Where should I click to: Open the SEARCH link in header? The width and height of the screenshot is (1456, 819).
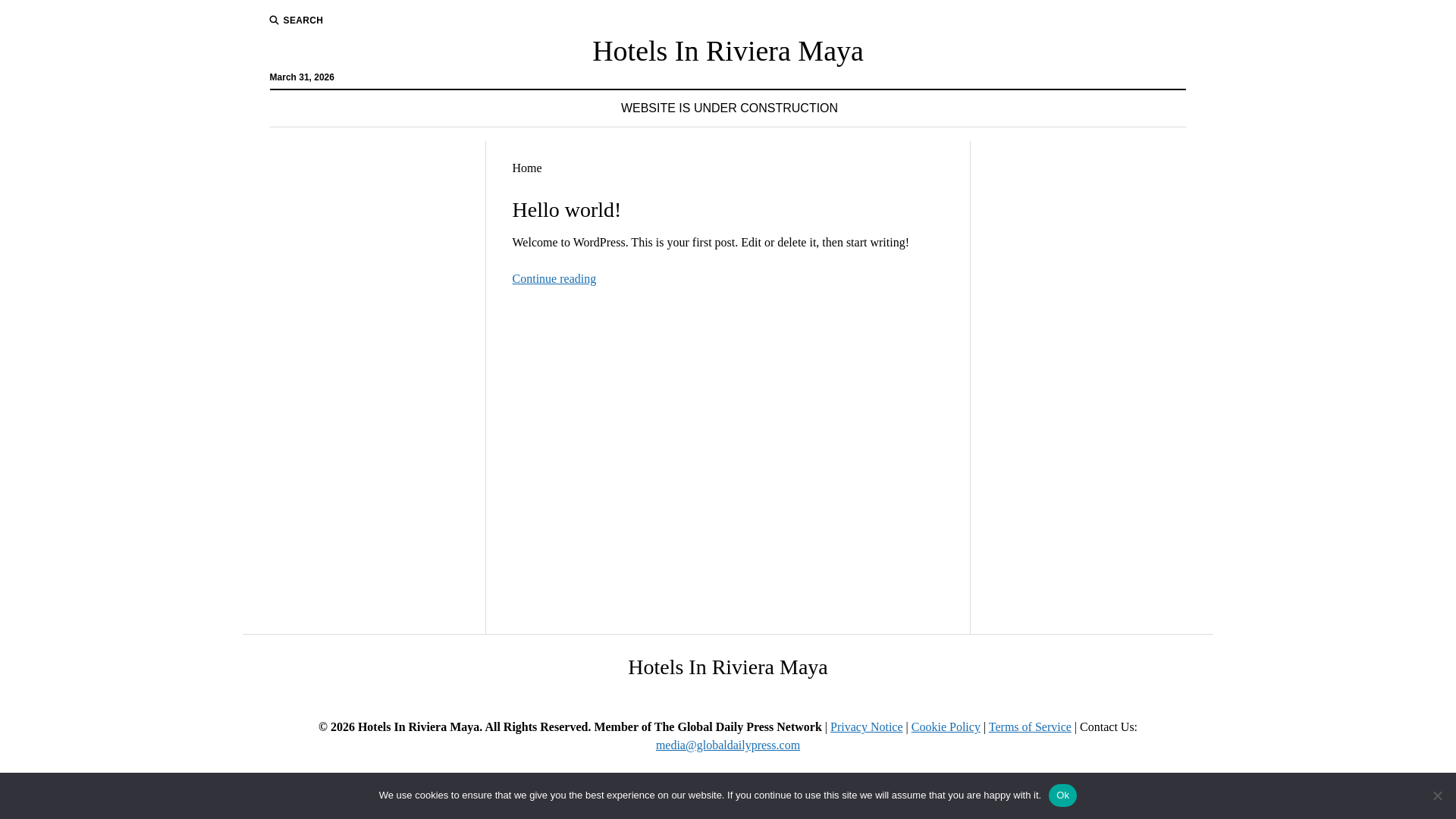click(297, 20)
